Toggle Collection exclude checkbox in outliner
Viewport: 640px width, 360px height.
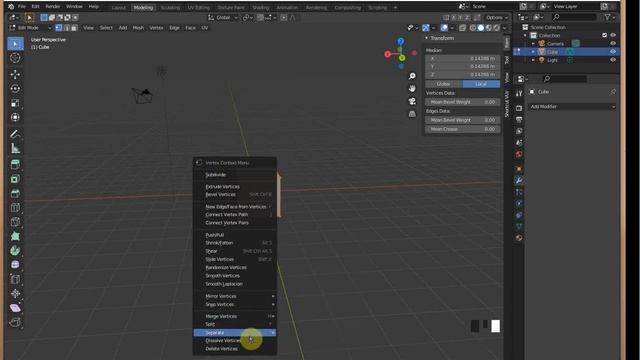pos(604,35)
